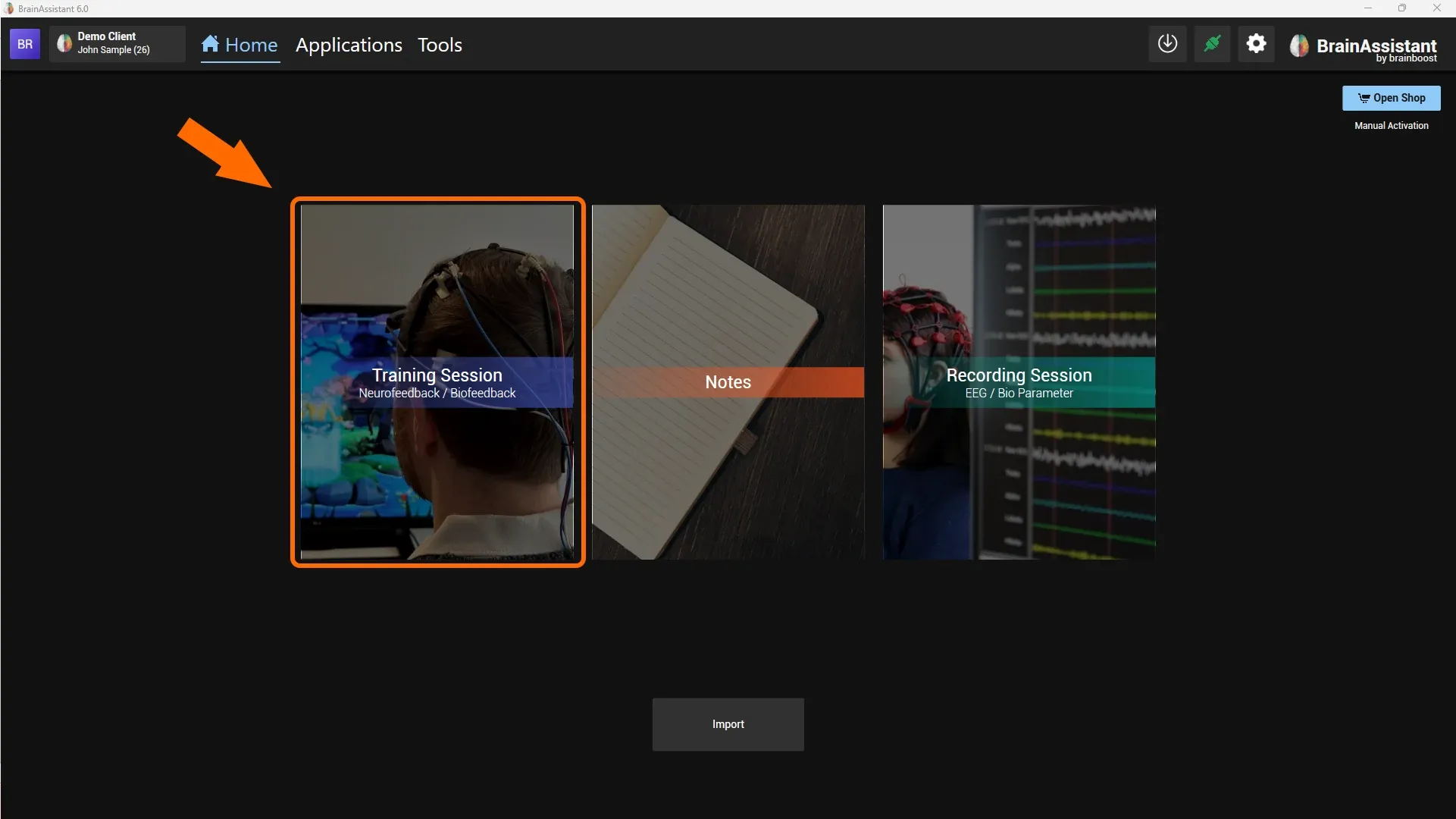This screenshot has width=1456, height=819.
Task: Go to the Home tab
Action: click(x=240, y=45)
